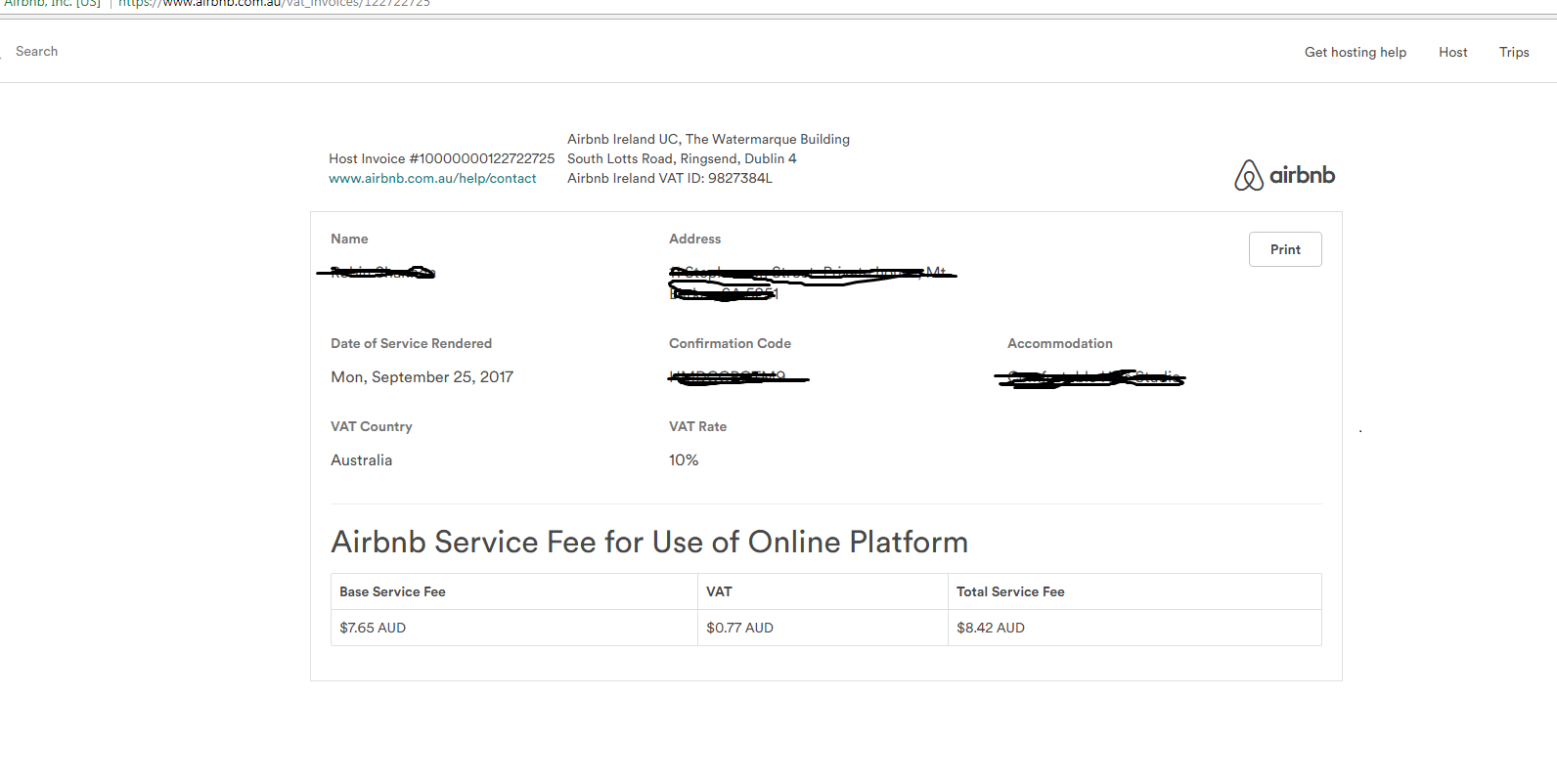Select the $7.65 AUD base fee cell
The width and height of the screenshot is (1557, 784).
(373, 628)
